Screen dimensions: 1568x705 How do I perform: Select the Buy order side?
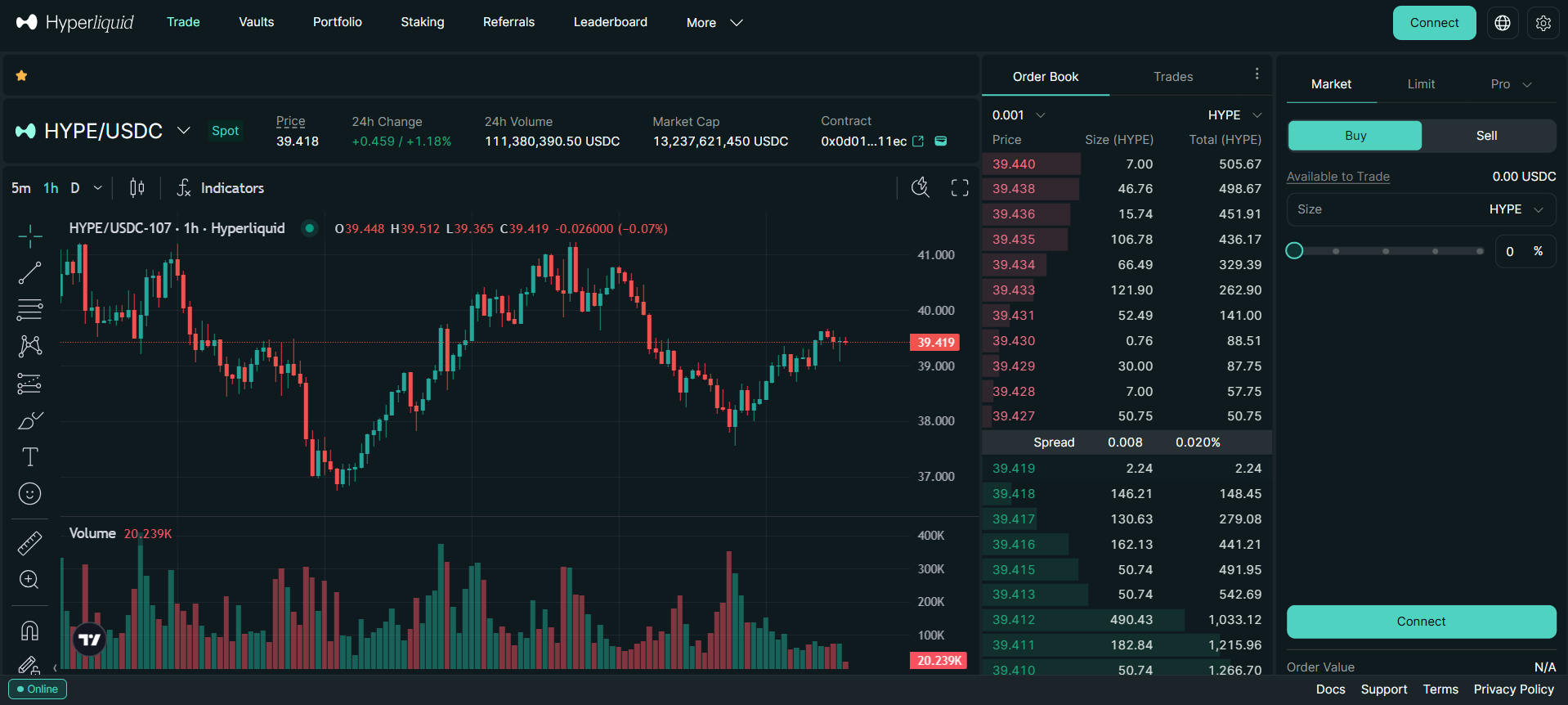(x=1355, y=136)
